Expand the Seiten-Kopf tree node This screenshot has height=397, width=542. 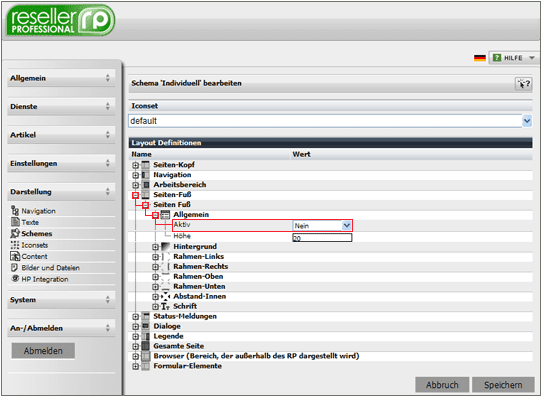(x=136, y=165)
